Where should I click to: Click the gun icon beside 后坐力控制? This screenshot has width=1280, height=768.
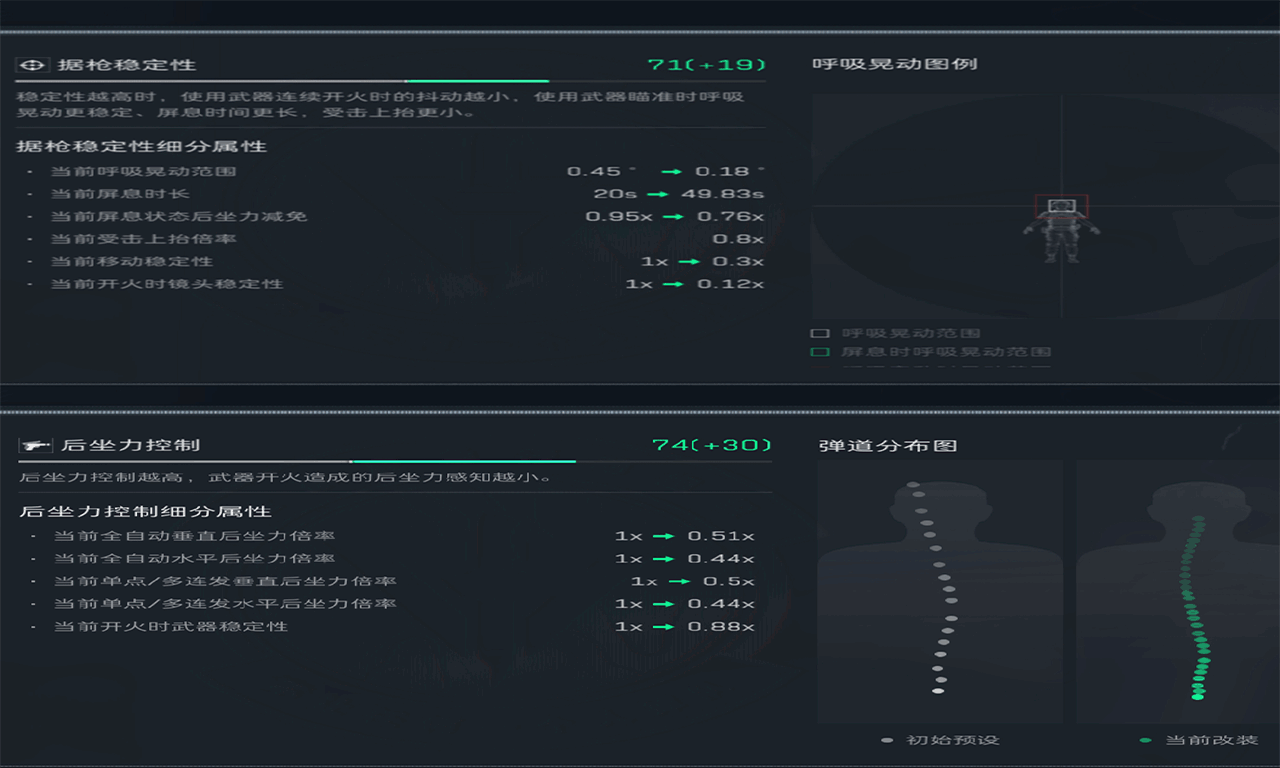pyautogui.click(x=35, y=445)
